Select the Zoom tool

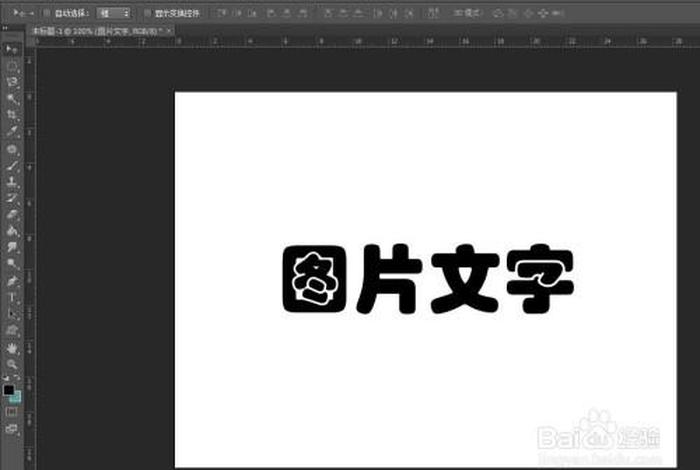[x=12, y=364]
